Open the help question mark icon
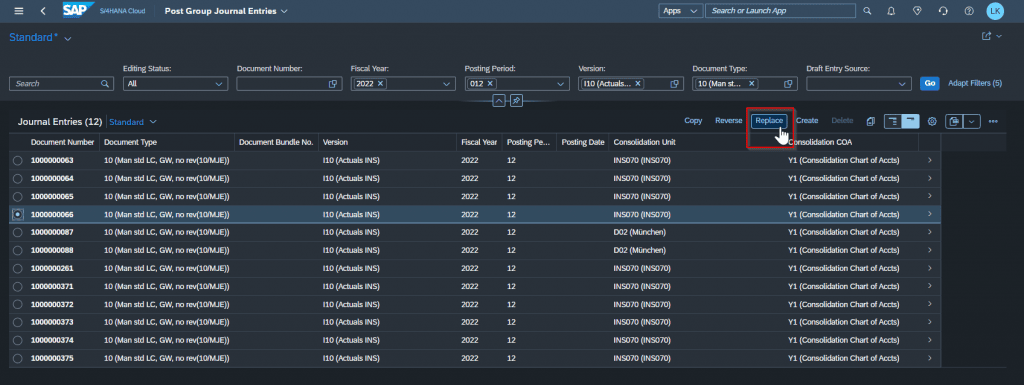The height and width of the screenshot is (385, 1024). [968, 11]
